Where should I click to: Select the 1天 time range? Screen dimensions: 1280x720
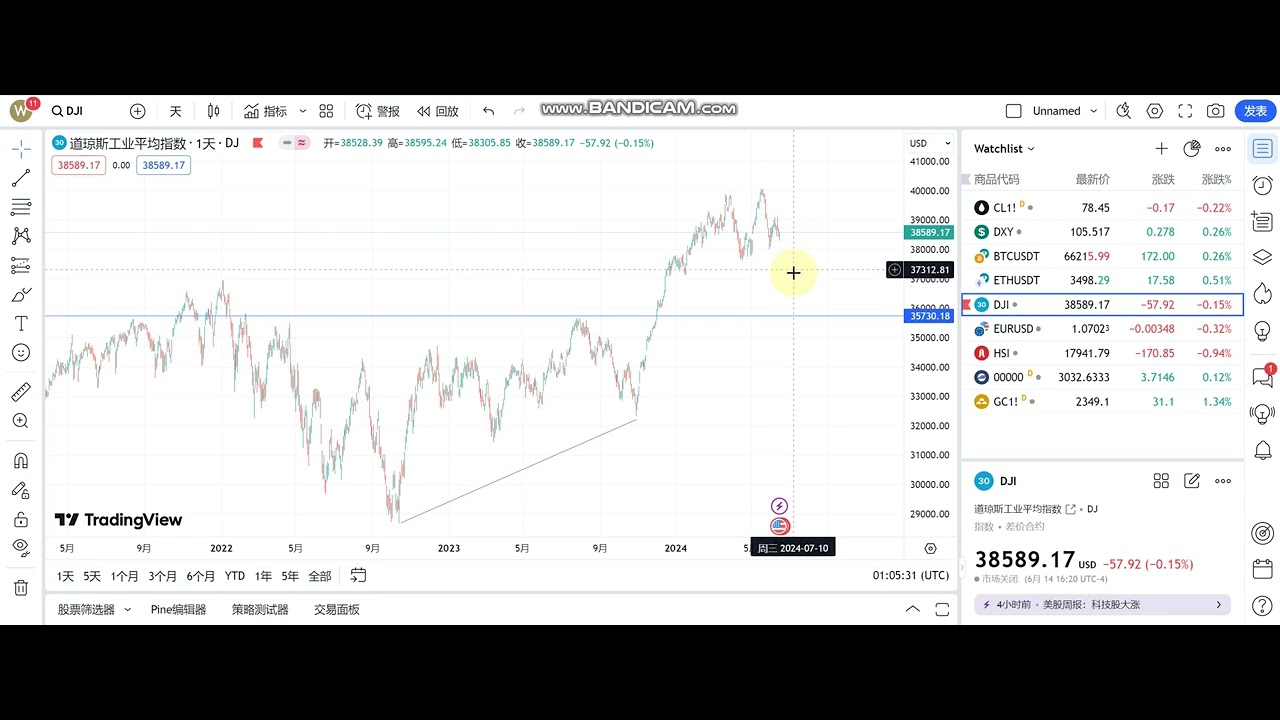[65, 576]
